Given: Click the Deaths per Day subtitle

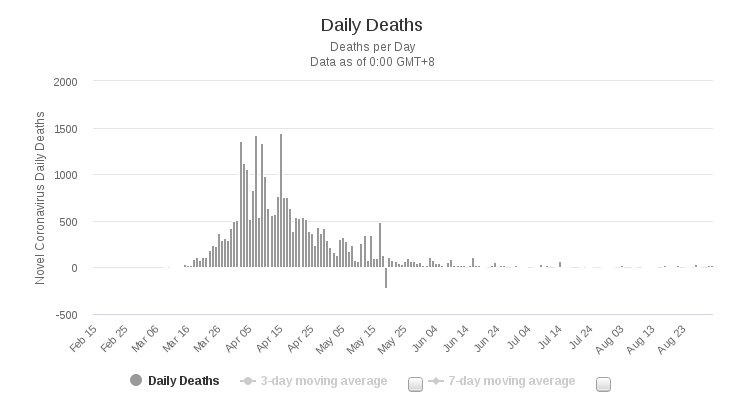Looking at the screenshot, I should tap(372, 47).
